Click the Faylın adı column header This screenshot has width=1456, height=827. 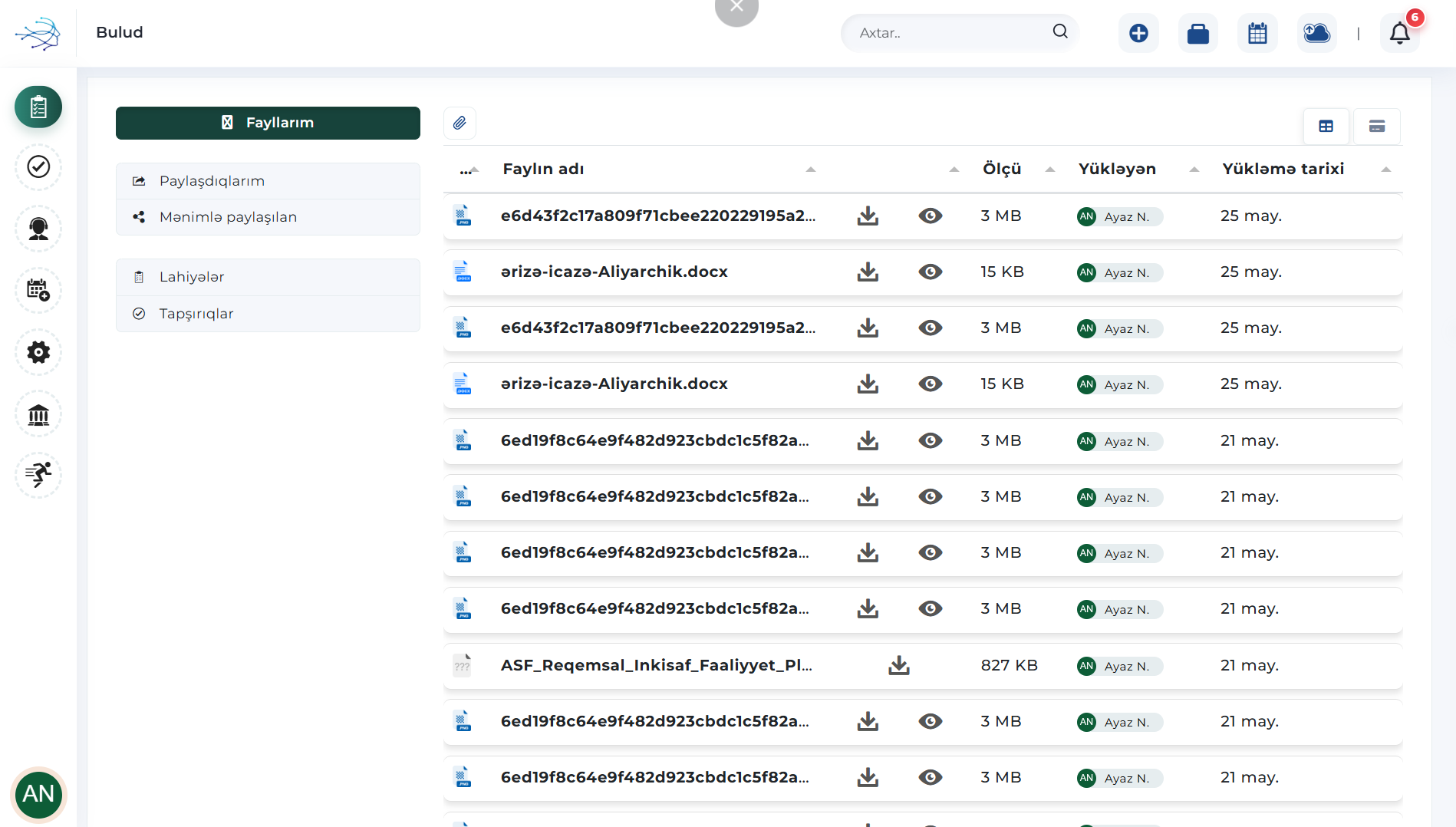tap(543, 169)
